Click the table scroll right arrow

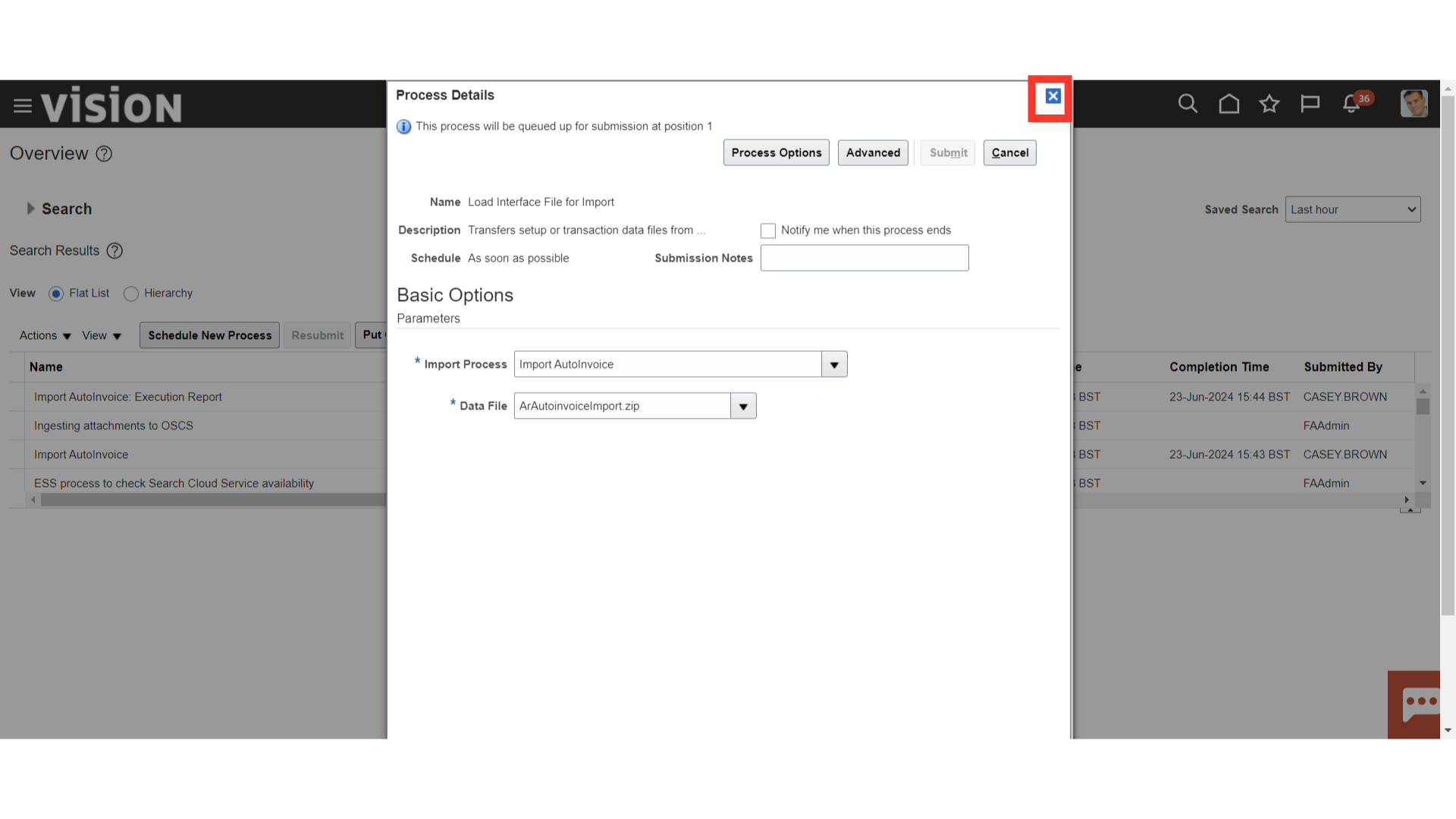pos(1407,500)
